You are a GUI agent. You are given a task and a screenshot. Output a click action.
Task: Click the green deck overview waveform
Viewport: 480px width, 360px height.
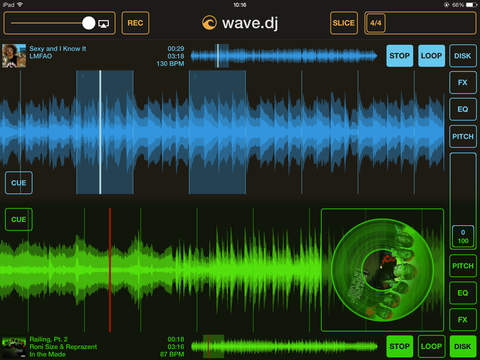click(x=284, y=347)
